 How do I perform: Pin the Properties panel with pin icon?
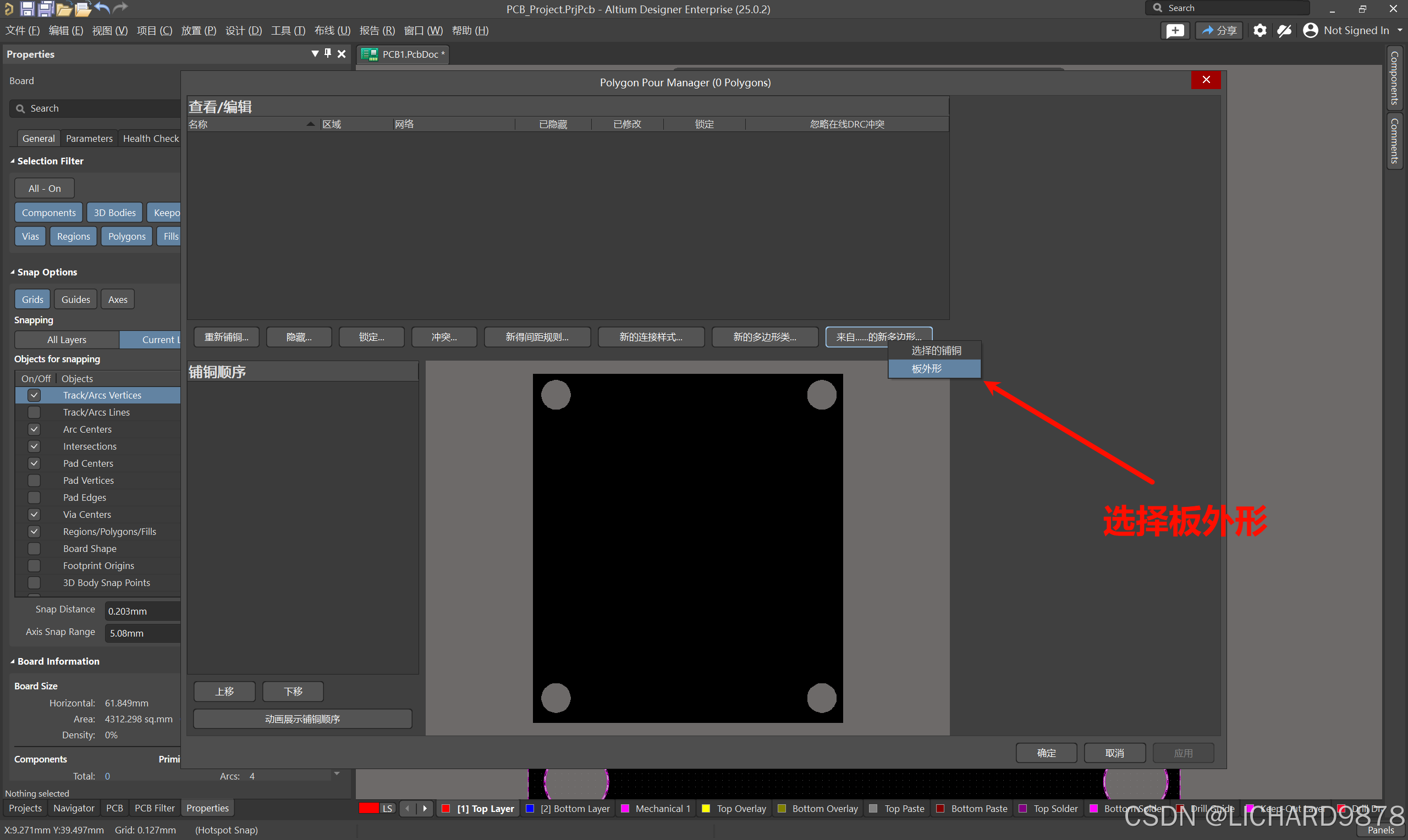[328, 53]
